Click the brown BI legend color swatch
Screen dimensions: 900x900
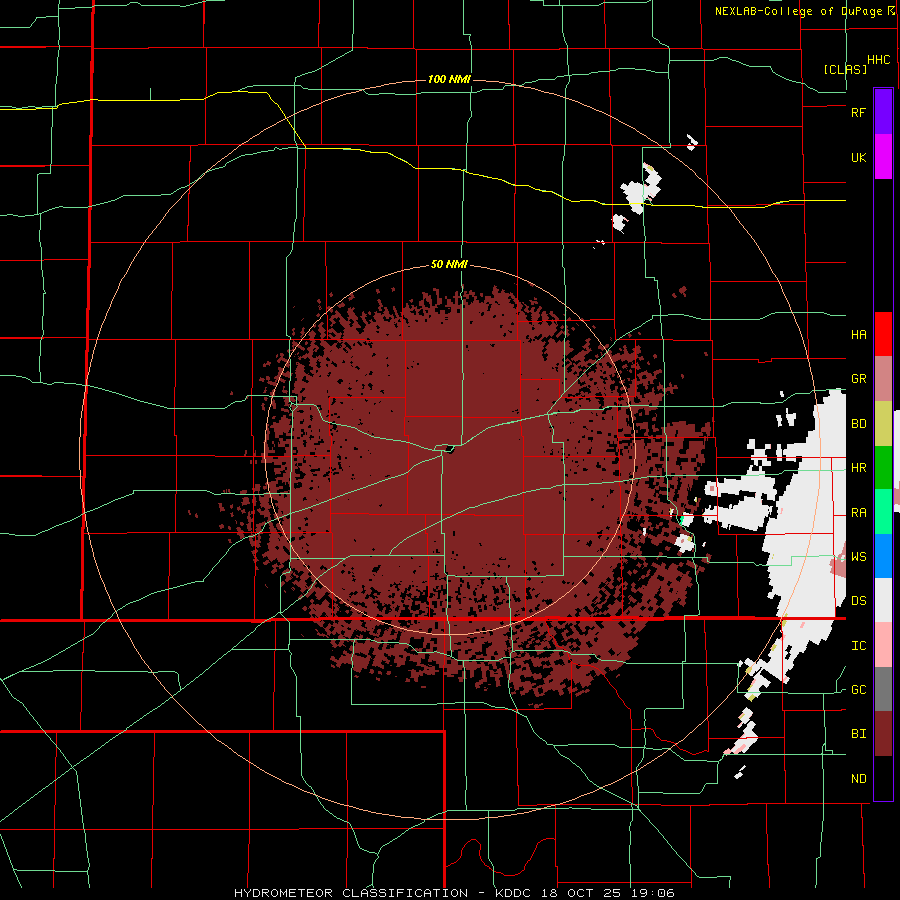(x=883, y=734)
